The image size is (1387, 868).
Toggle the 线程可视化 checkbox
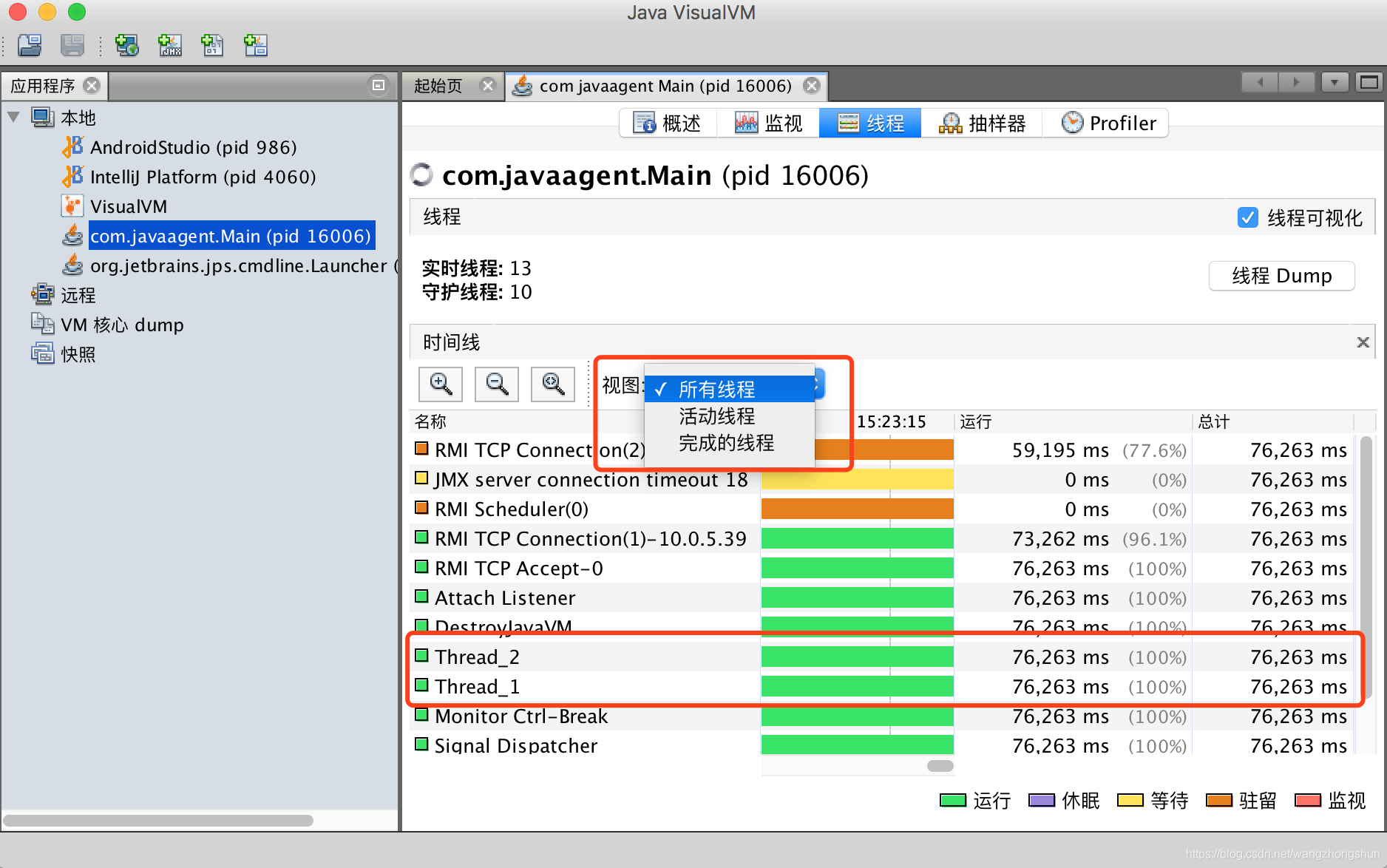coord(1248,217)
